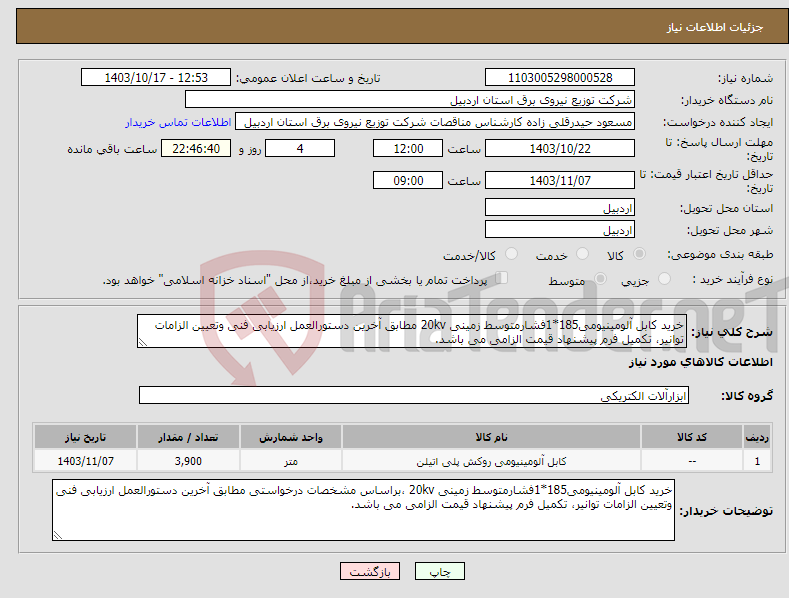Click the response deadline date 1403/10/22

[560, 148]
